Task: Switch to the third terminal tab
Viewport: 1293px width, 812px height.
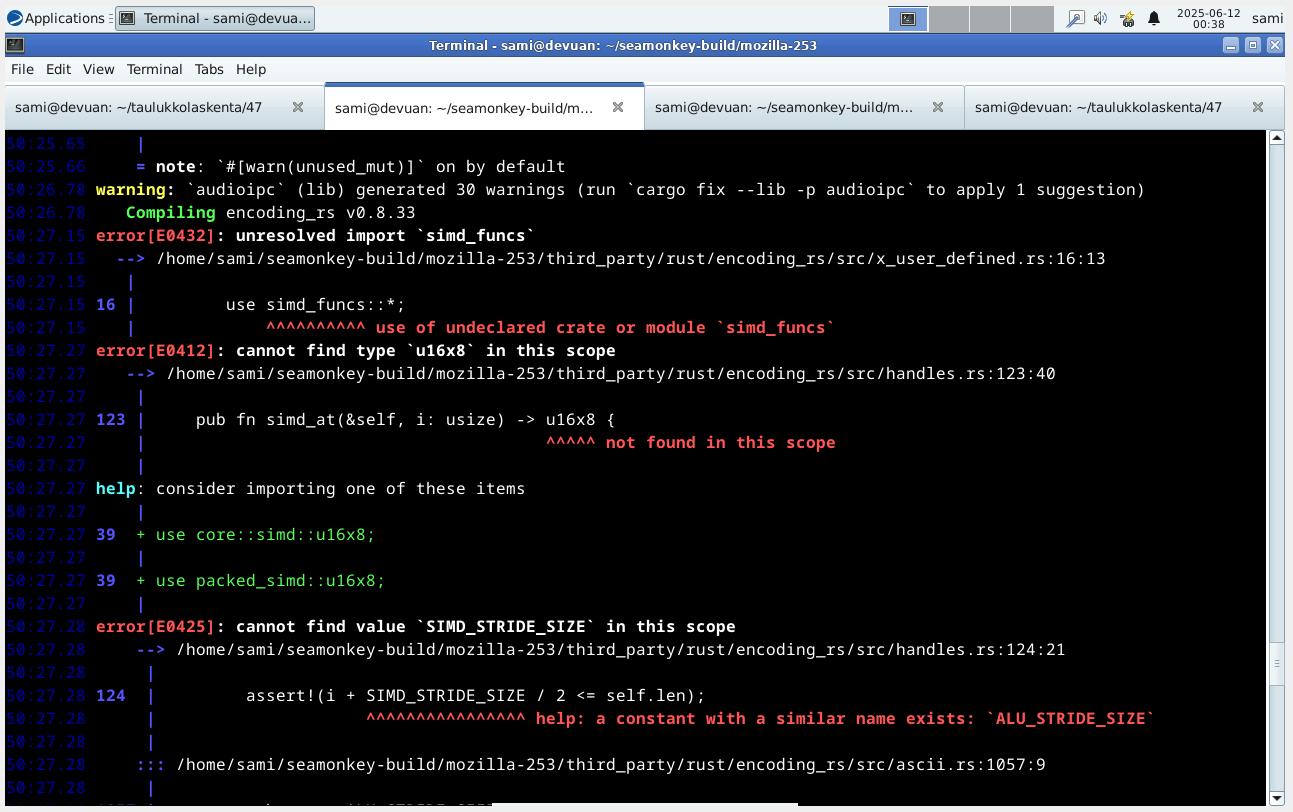Action: [x=784, y=107]
